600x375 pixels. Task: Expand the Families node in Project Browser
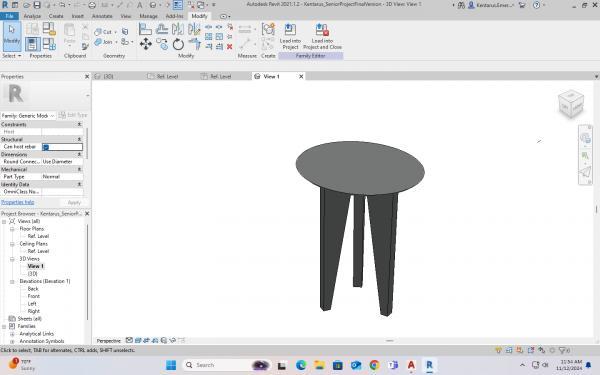click(4, 326)
